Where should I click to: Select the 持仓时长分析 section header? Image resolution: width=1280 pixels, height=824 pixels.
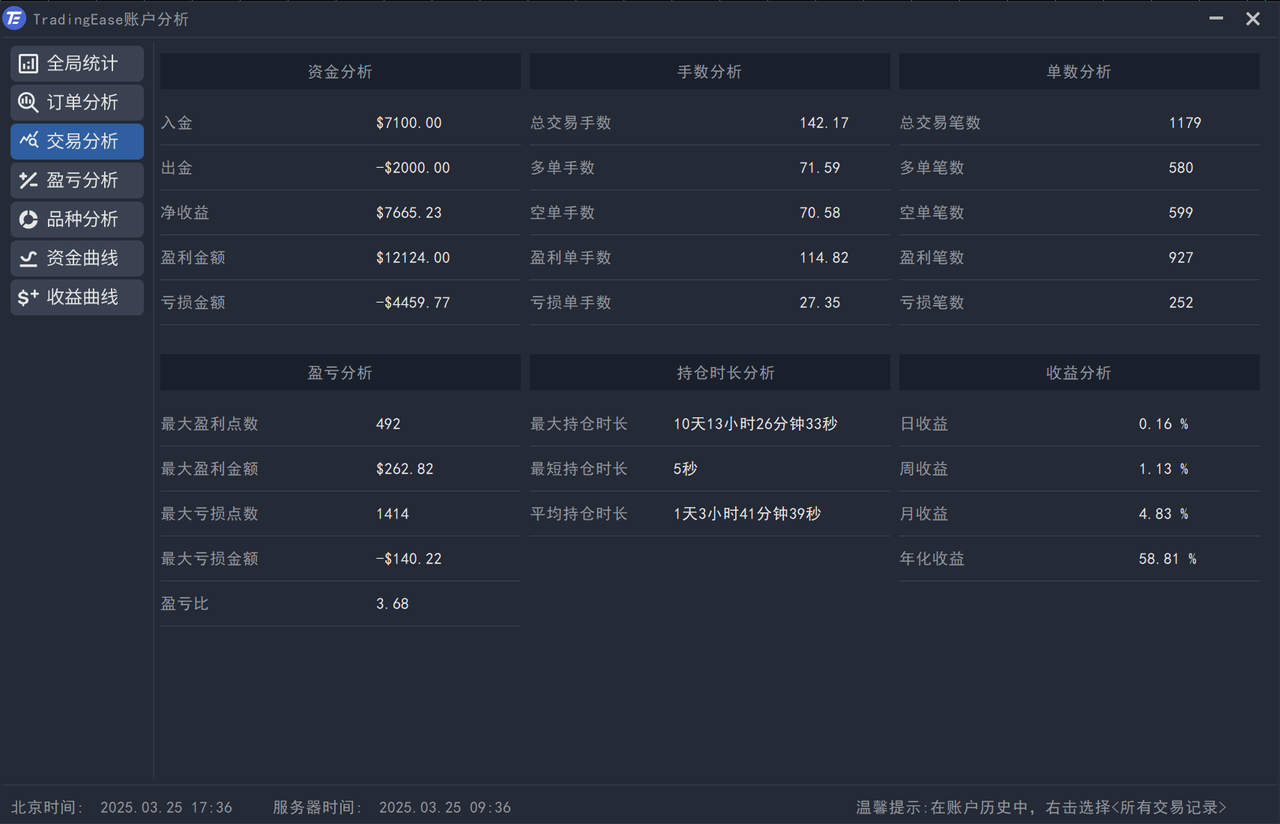point(709,373)
